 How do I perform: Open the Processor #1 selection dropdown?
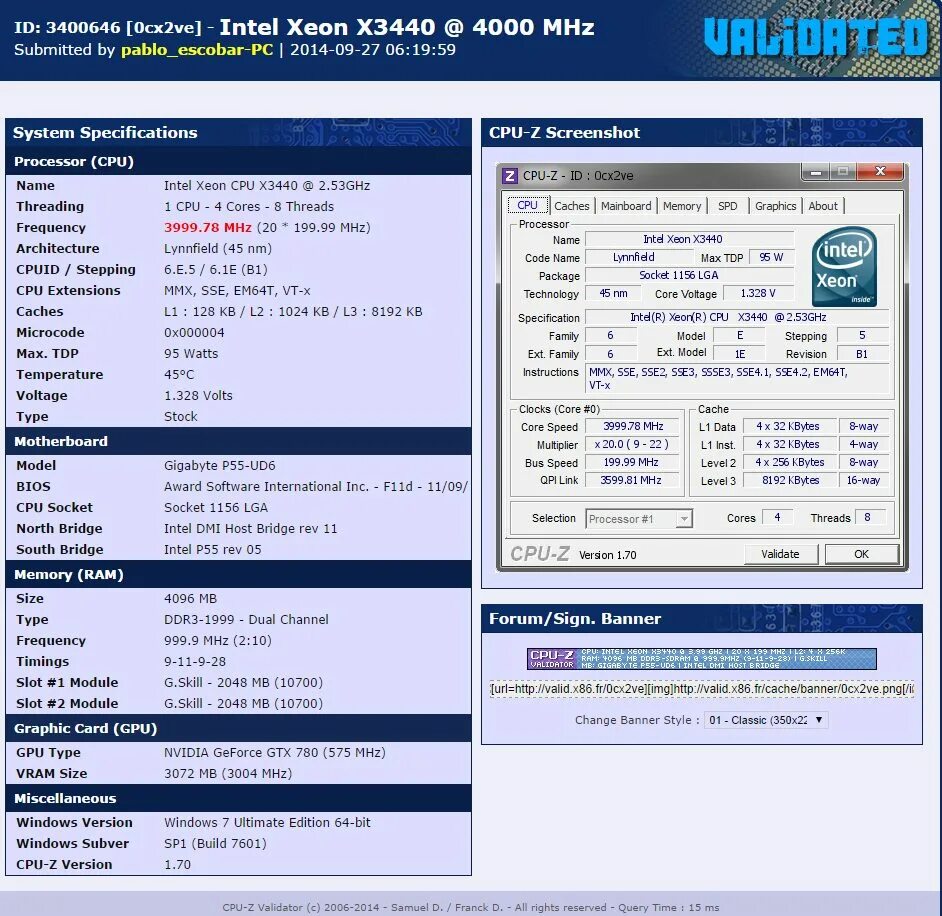coord(639,518)
